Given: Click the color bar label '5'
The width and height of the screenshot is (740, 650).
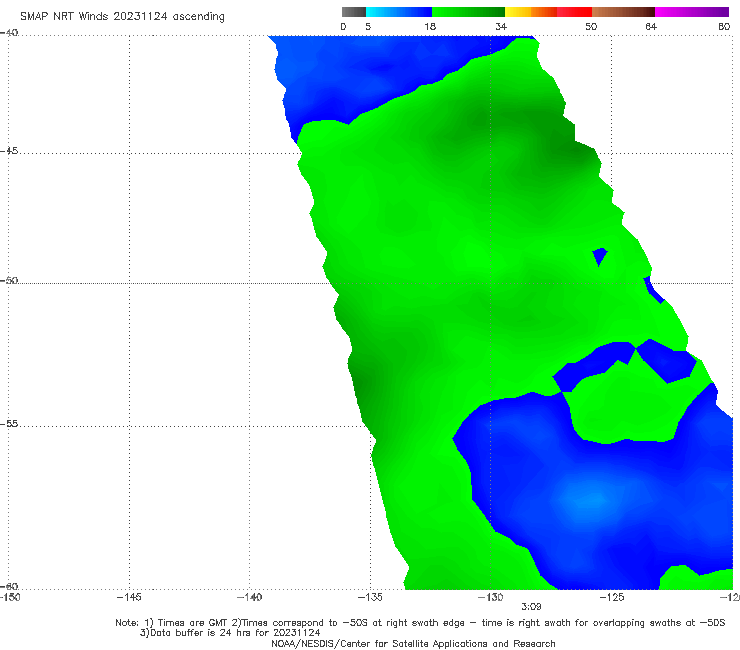Looking at the screenshot, I should (x=368, y=27).
